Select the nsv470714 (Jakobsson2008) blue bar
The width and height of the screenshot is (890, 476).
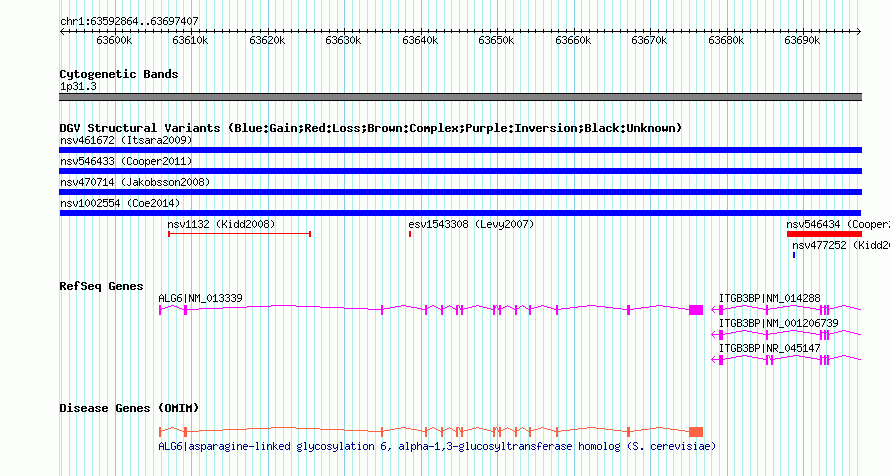pyautogui.click(x=460, y=192)
